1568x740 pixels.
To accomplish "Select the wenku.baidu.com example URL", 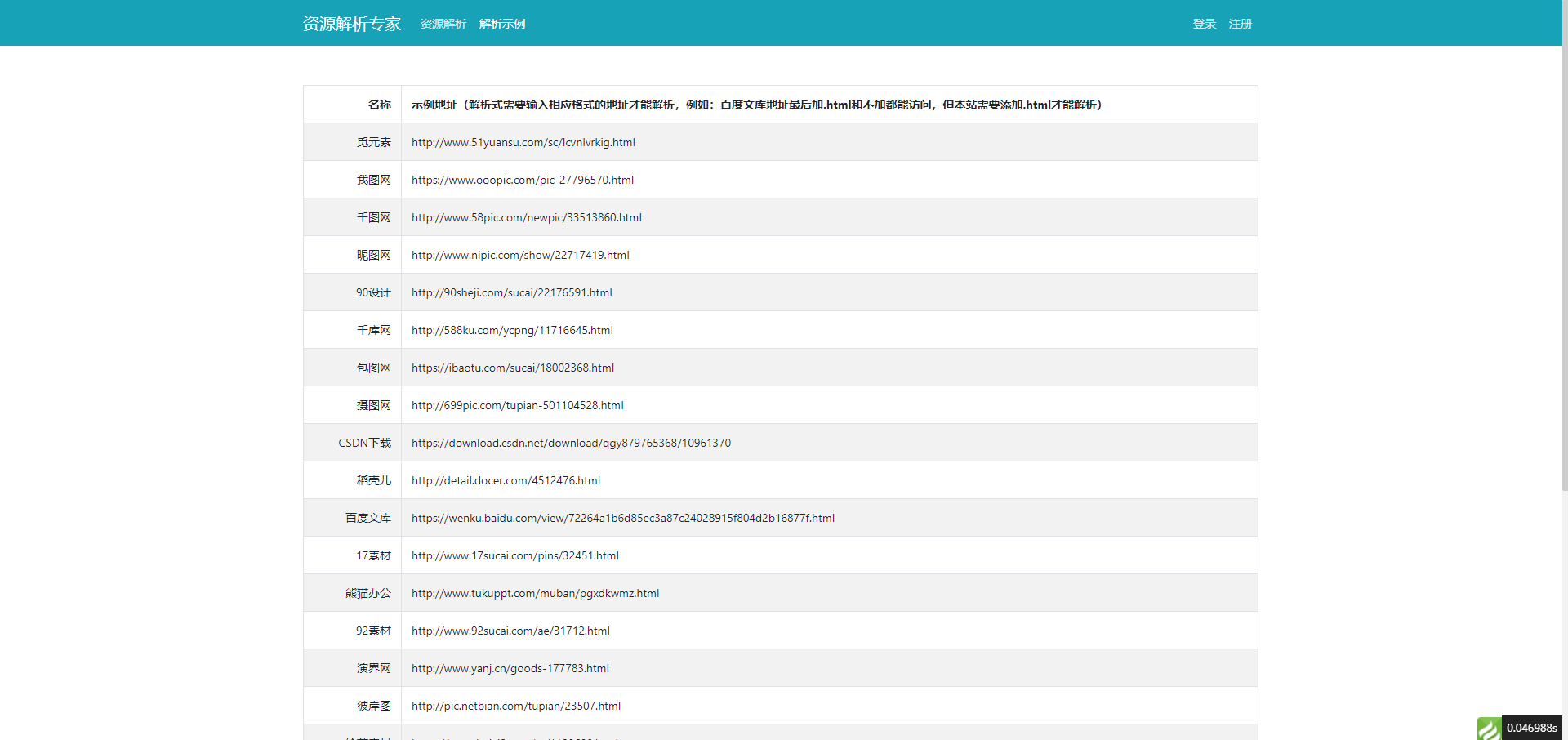I will click(x=623, y=518).
